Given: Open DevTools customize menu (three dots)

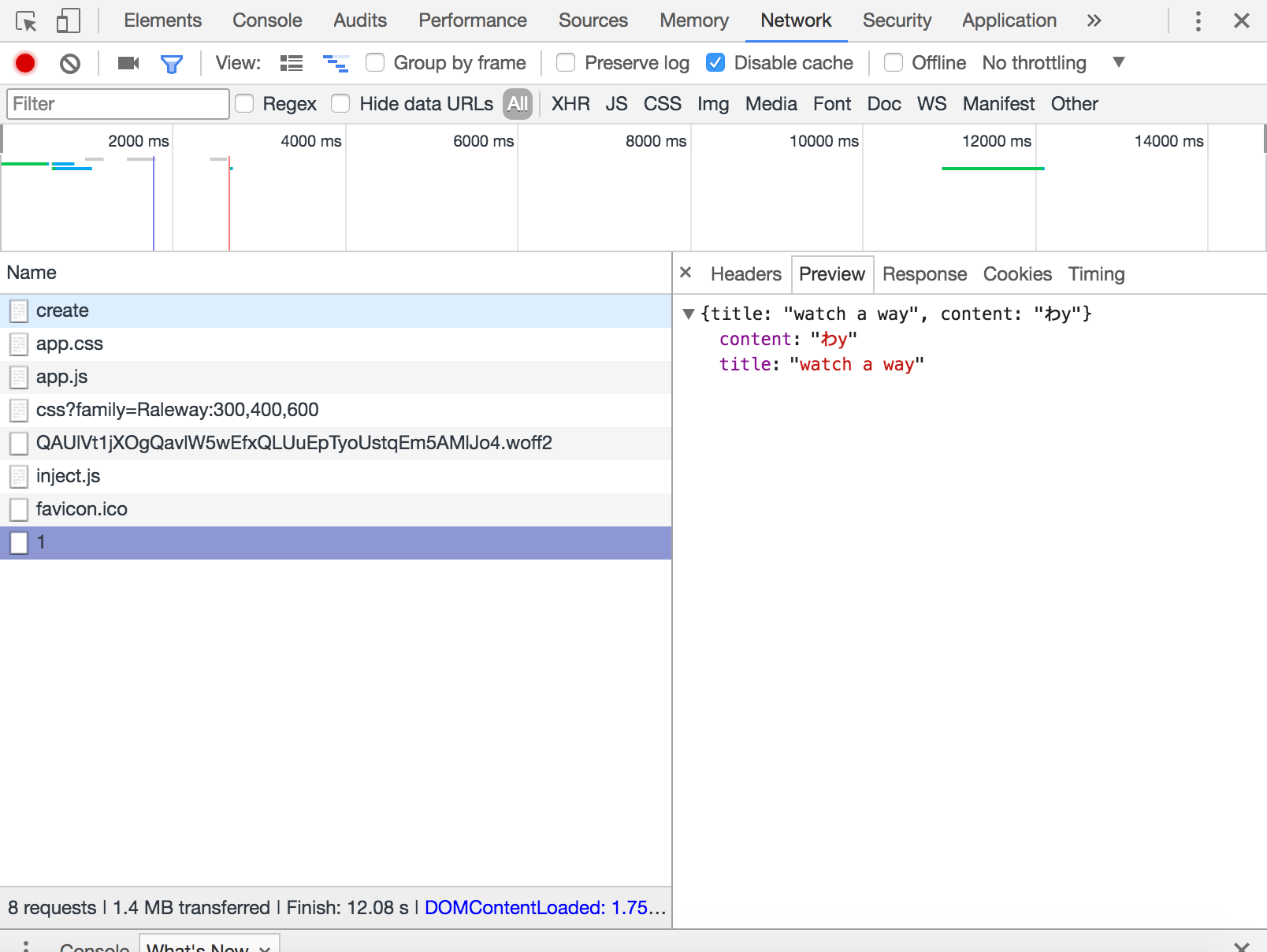Looking at the screenshot, I should point(1198,20).
